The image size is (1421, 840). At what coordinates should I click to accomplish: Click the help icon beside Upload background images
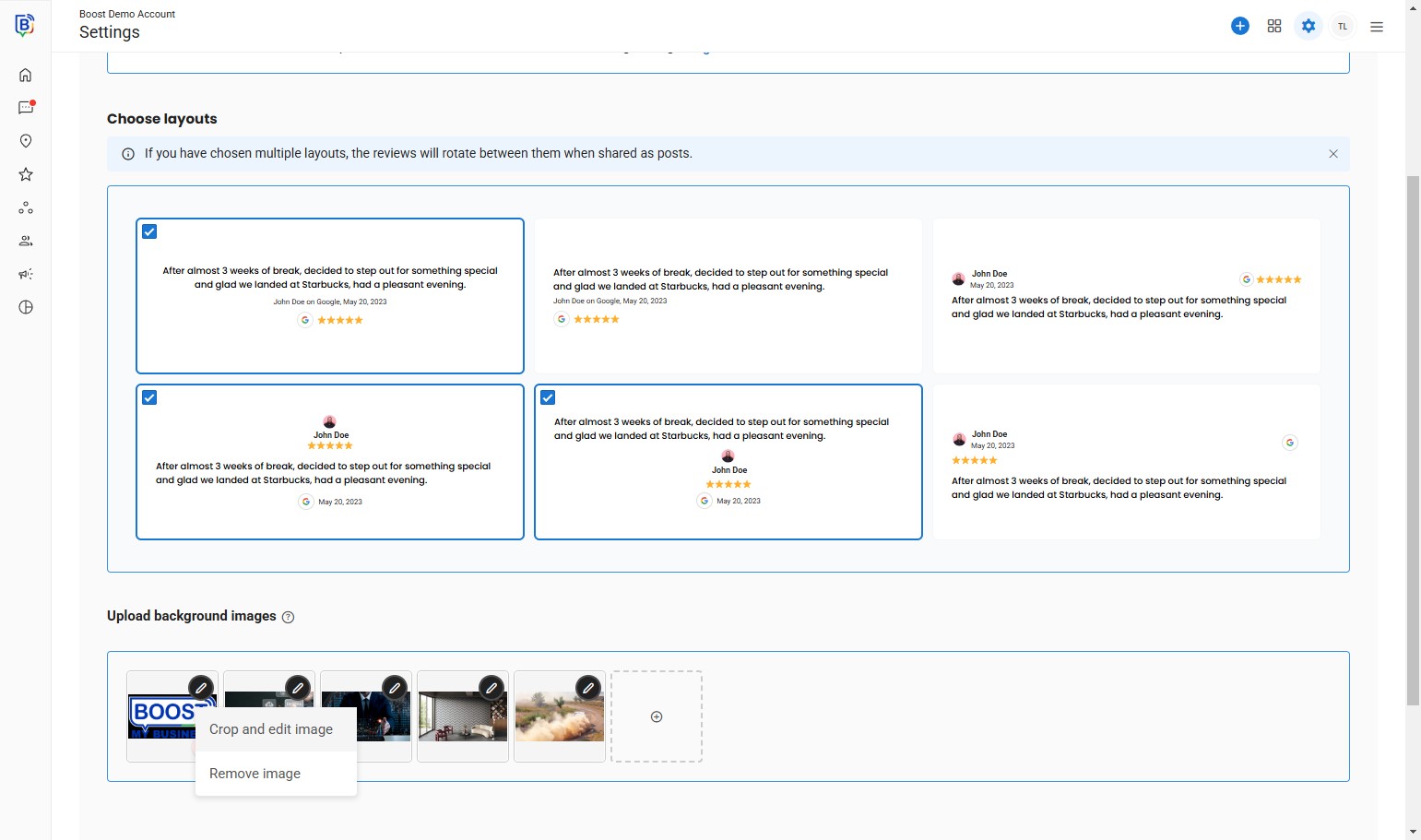click(x=288, y=617)
